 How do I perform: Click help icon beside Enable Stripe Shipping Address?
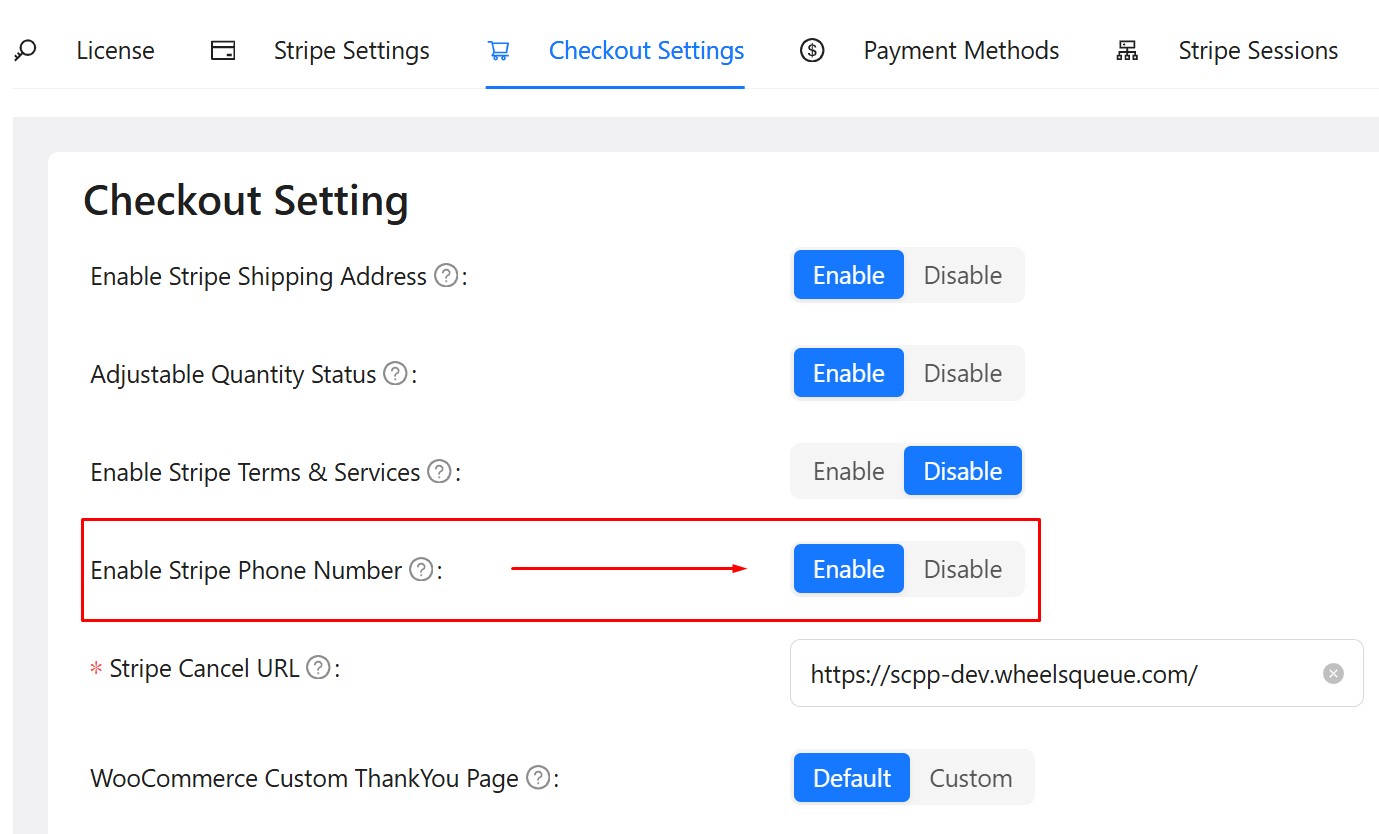[446, 275]
